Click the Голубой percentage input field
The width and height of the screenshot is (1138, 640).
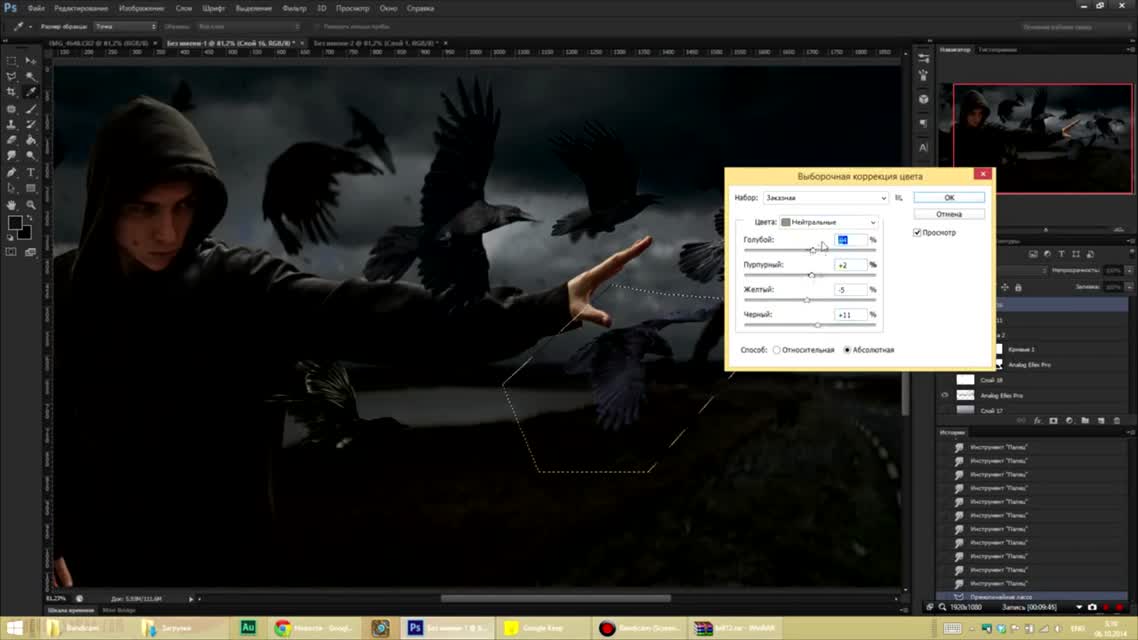point(851,239)
